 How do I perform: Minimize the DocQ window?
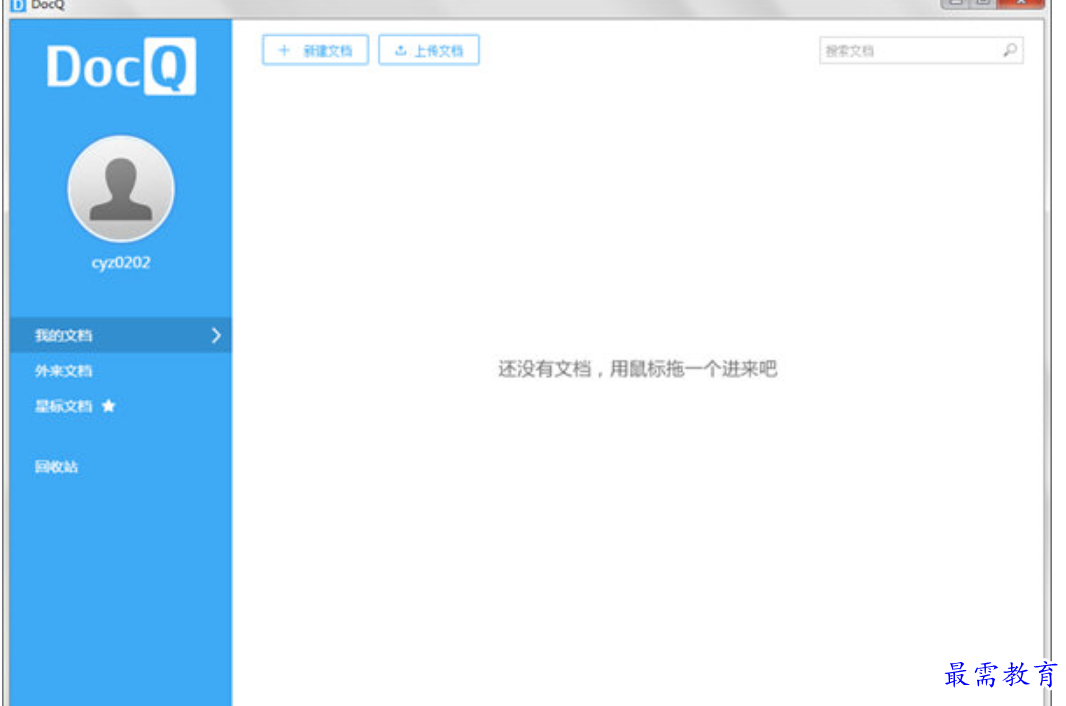(x=955, y=3)
